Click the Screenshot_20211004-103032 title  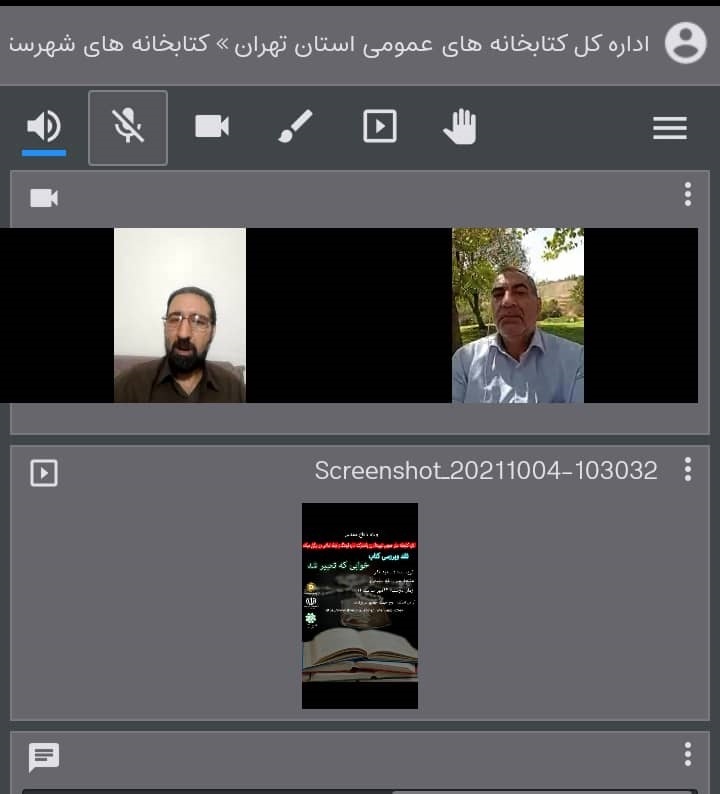486,471
